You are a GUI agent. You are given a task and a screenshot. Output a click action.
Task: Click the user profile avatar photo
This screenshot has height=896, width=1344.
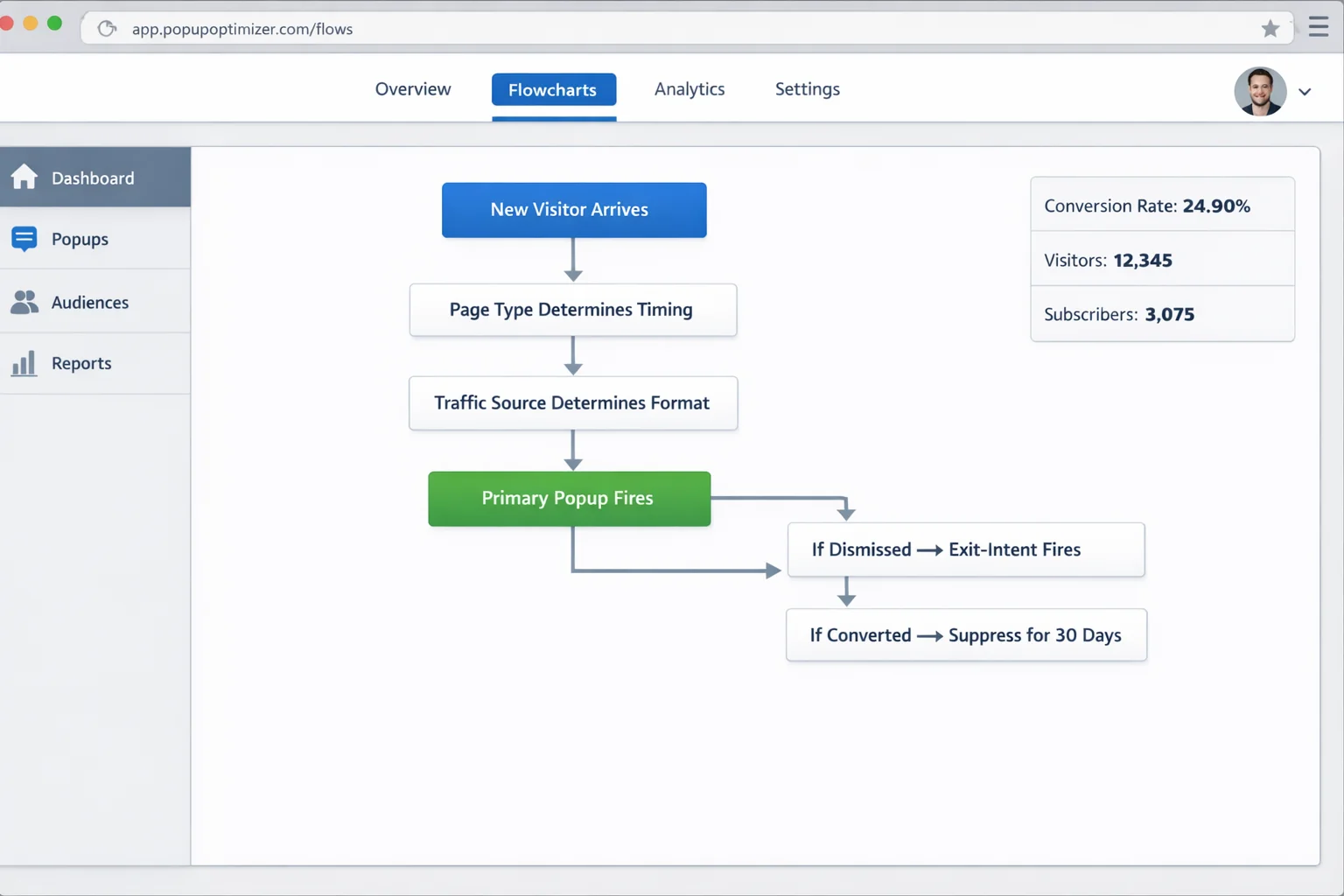[1260, 91]
